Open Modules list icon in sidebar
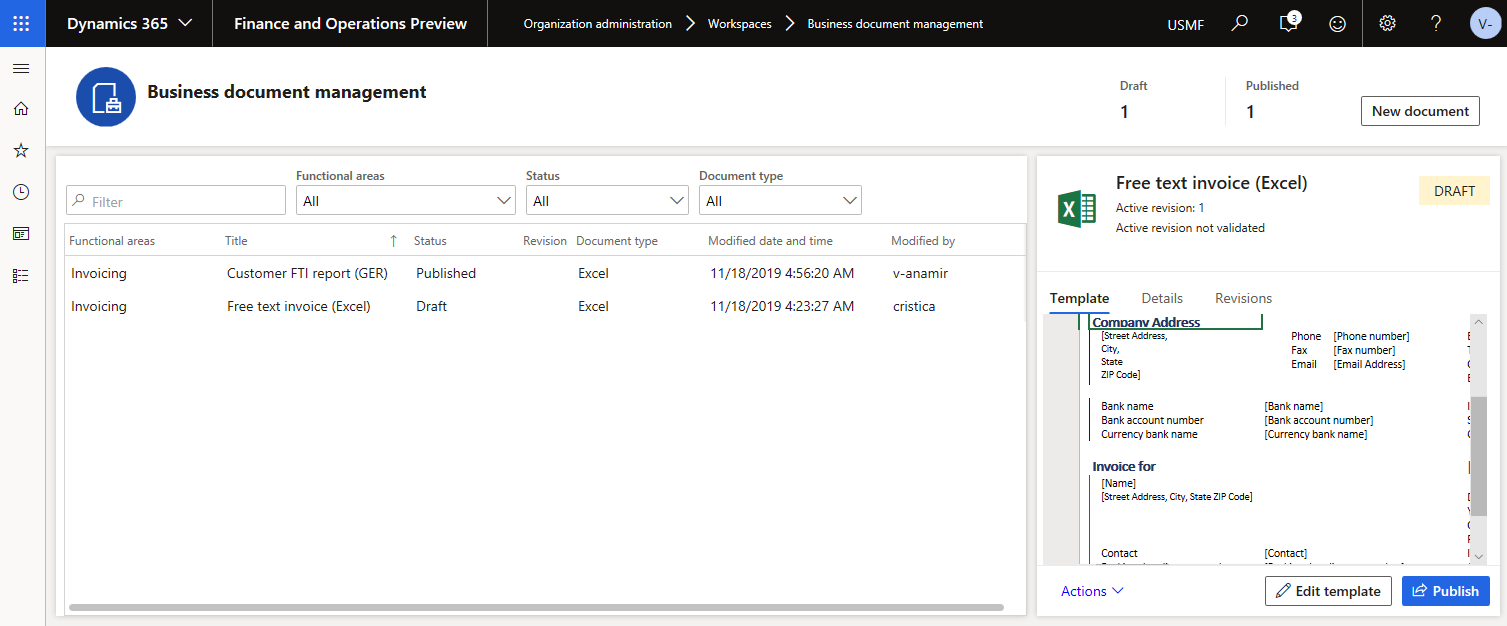This screenshot has height=626, width=1507. click(21, 275)
